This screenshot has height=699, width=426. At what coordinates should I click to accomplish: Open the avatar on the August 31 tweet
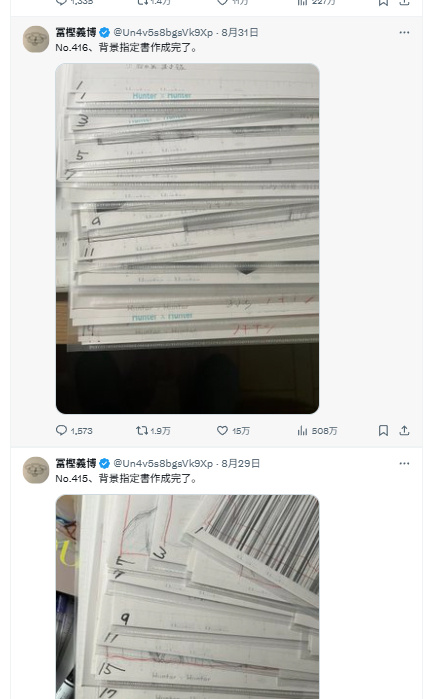point(36,39)
